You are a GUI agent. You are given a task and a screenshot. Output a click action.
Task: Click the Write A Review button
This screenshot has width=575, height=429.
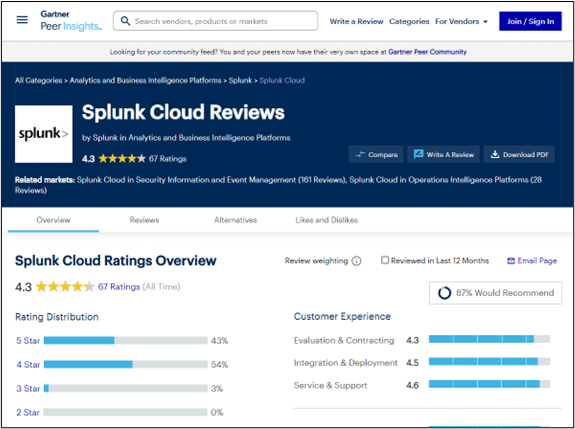tap(443, 154)
